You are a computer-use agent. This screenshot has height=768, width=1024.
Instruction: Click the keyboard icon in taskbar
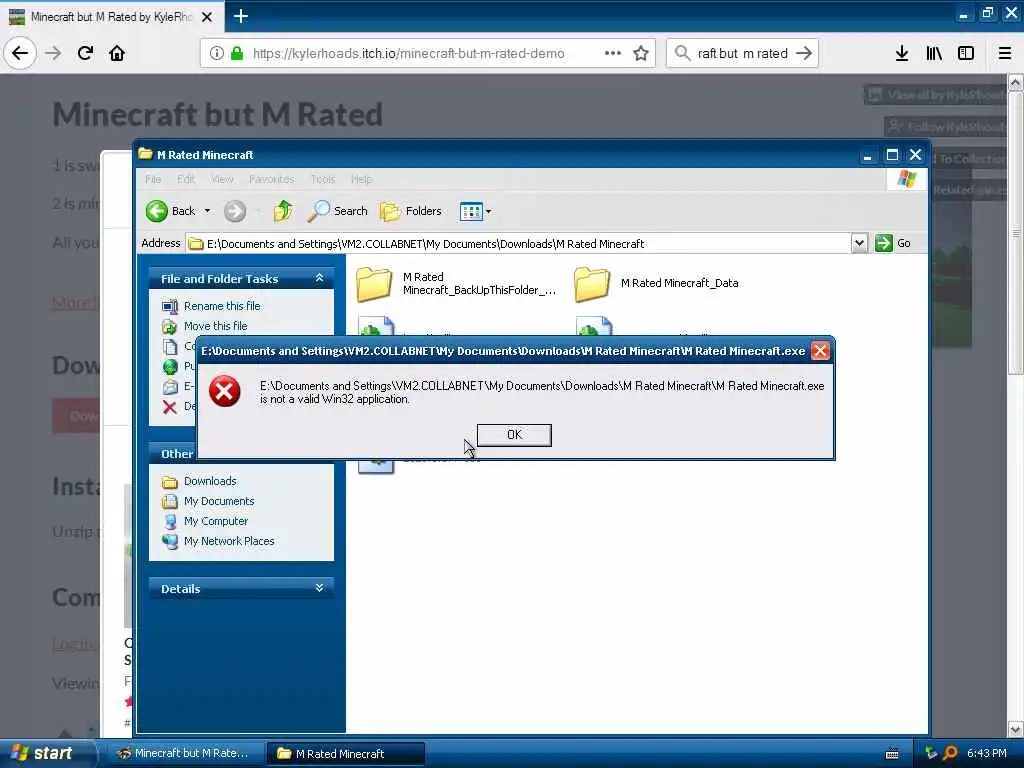click(x=892, y=754)
